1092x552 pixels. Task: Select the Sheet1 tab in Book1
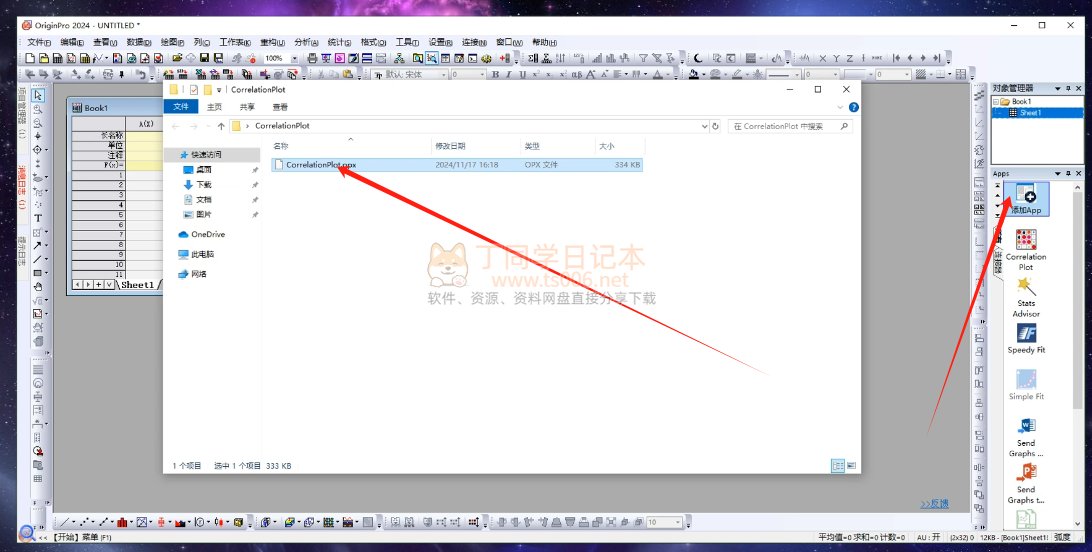[137, 285]
